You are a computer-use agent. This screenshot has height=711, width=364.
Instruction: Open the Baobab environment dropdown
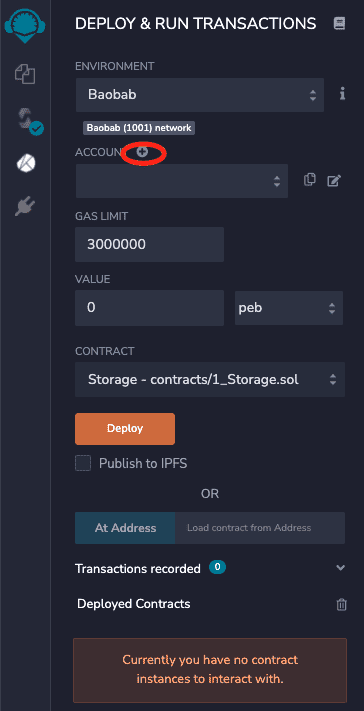(x=200, y=95)
